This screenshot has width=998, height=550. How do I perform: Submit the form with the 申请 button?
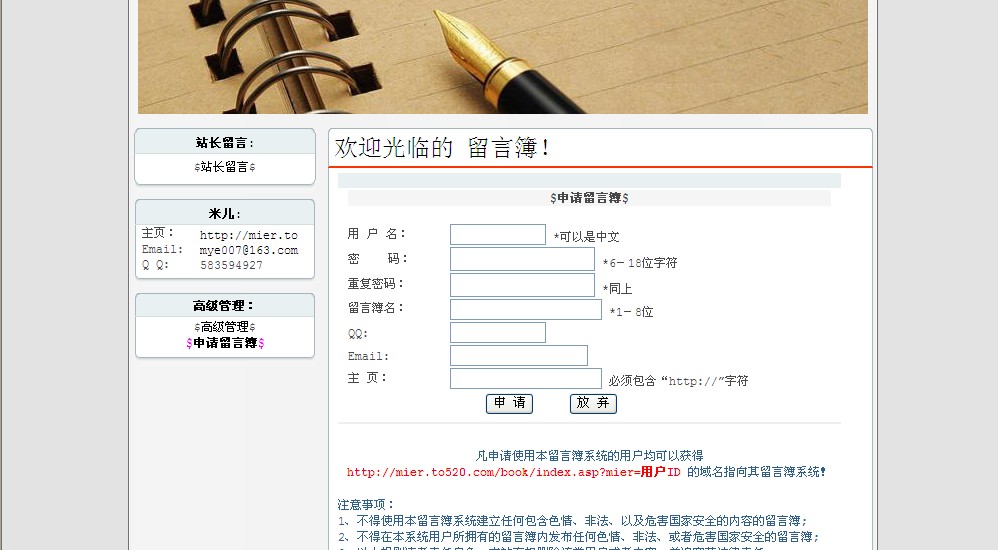[x=509, y=403]
